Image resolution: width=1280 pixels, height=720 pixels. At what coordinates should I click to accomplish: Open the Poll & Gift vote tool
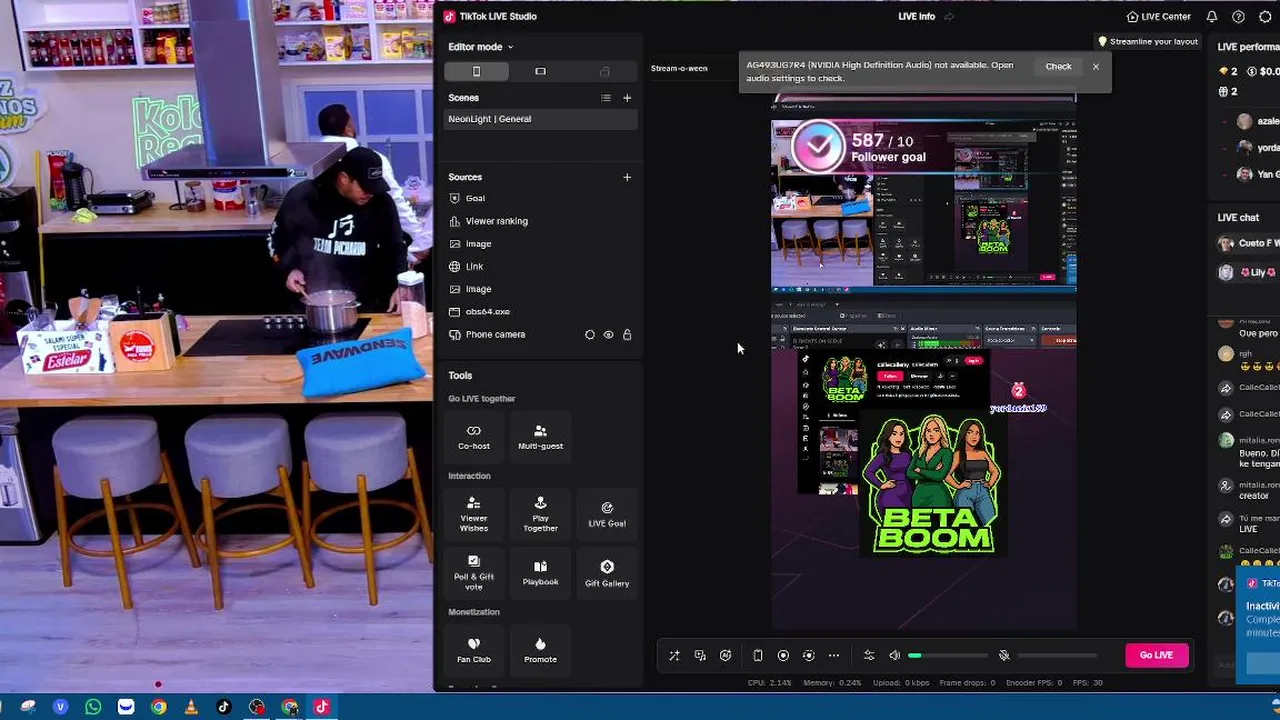(474, 573)
